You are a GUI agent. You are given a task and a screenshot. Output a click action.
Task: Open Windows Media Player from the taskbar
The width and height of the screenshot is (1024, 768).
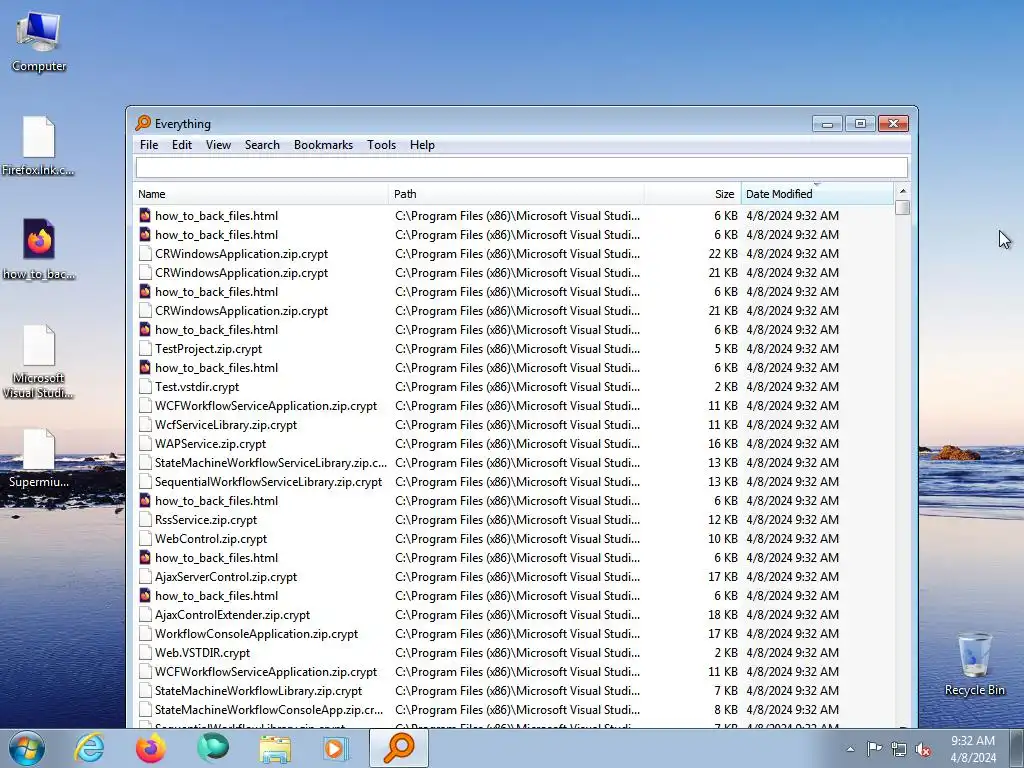coord(336,748)
